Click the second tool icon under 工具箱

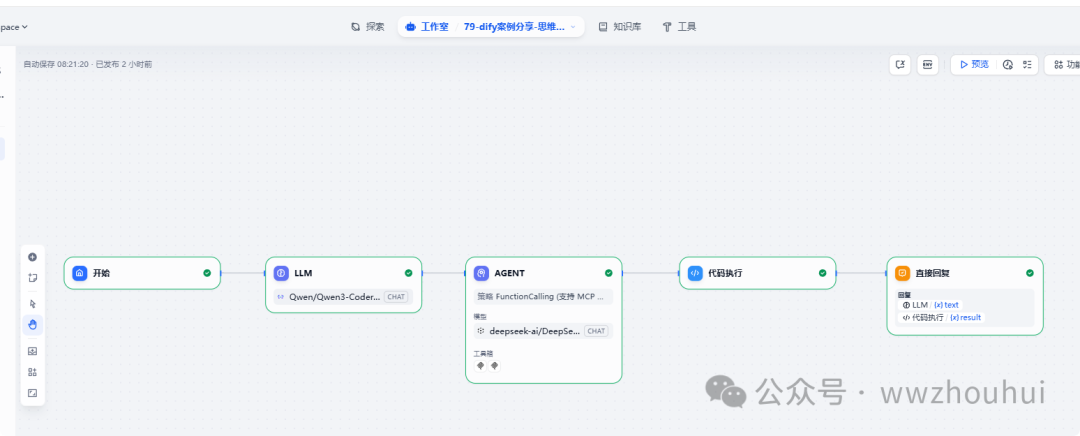pos(494,366)
